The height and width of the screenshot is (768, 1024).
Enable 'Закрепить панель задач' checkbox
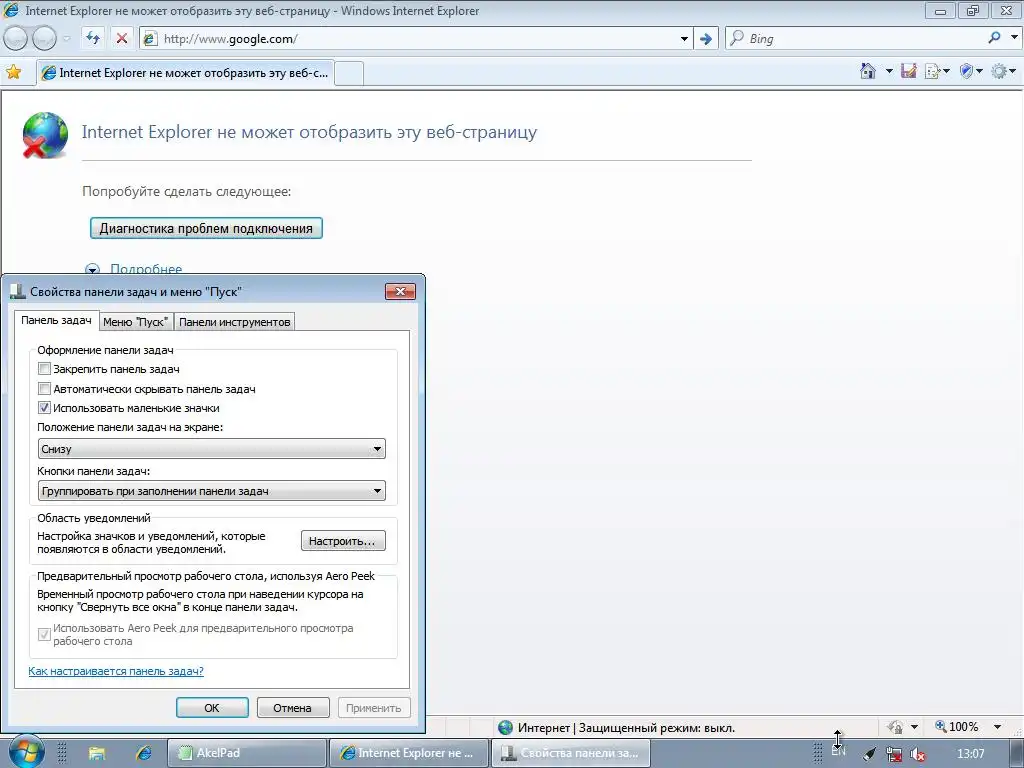44,369
